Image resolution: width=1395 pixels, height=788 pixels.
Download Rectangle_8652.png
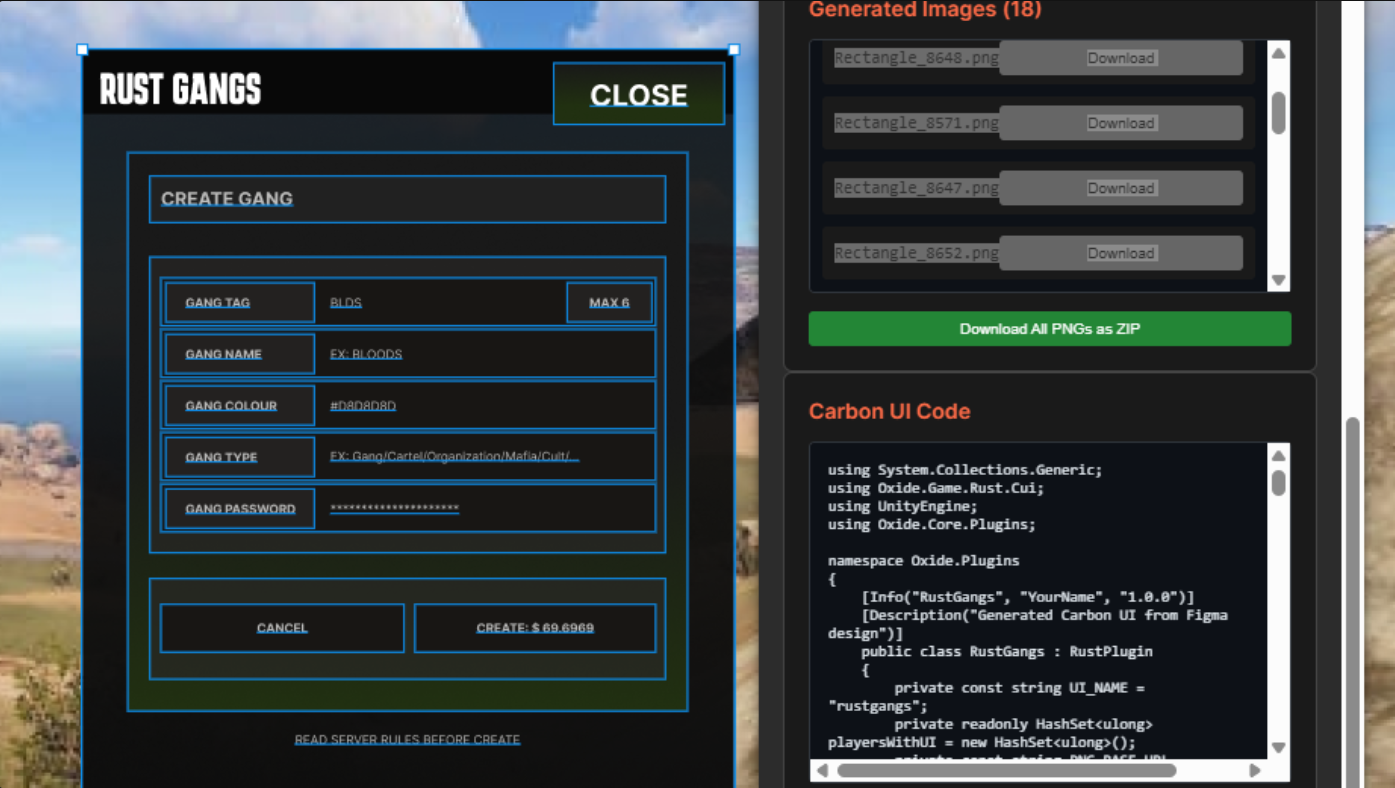click(1120, 253)
